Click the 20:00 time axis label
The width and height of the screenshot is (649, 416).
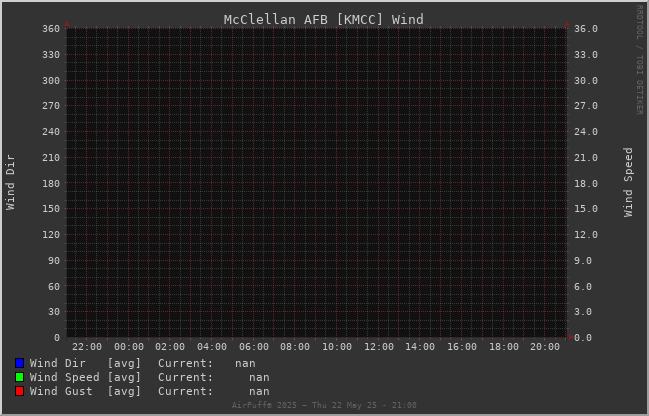(x=545, y=347)
